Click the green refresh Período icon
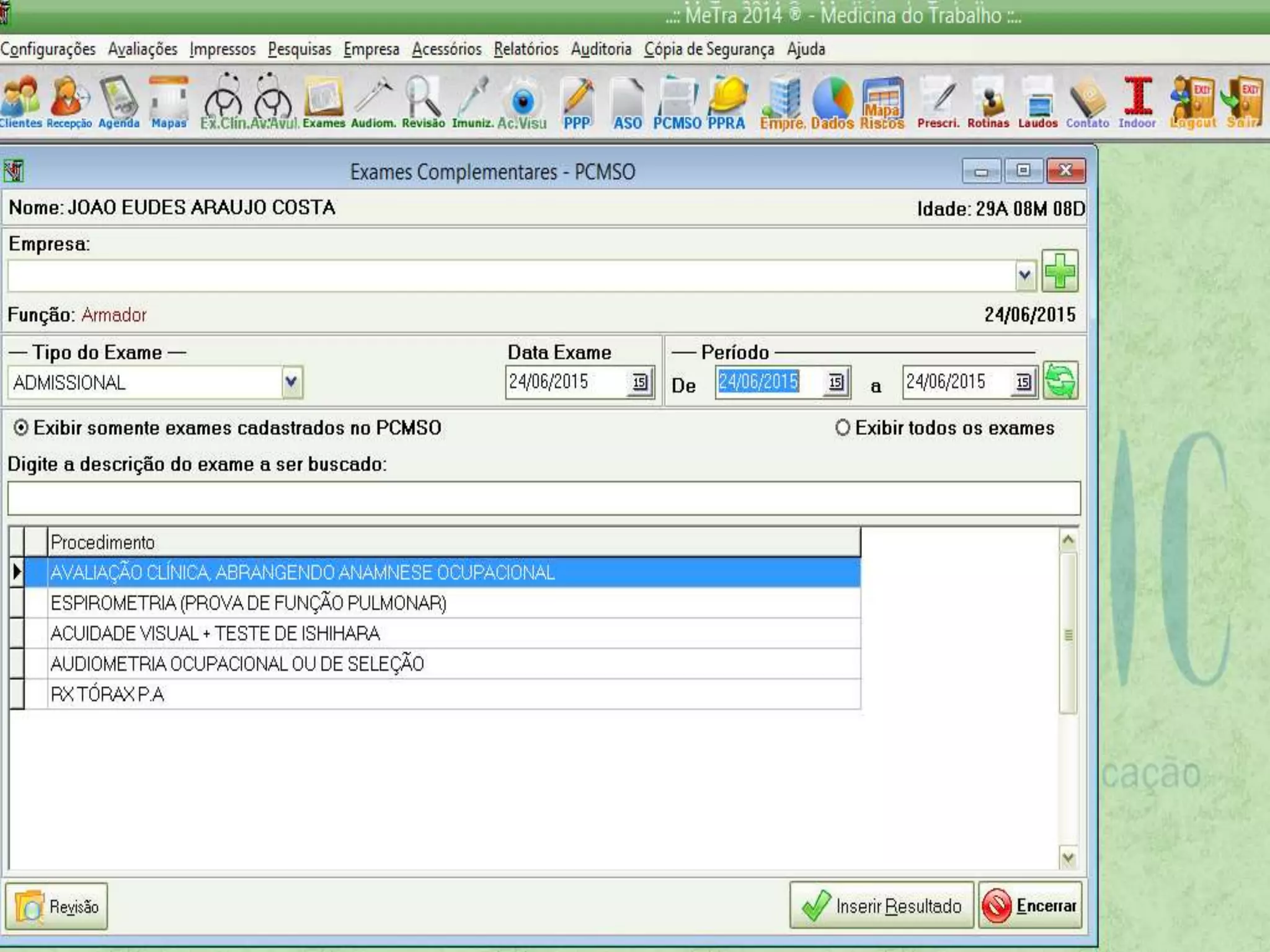The image size is (1270, 952). coord(1060,381)
